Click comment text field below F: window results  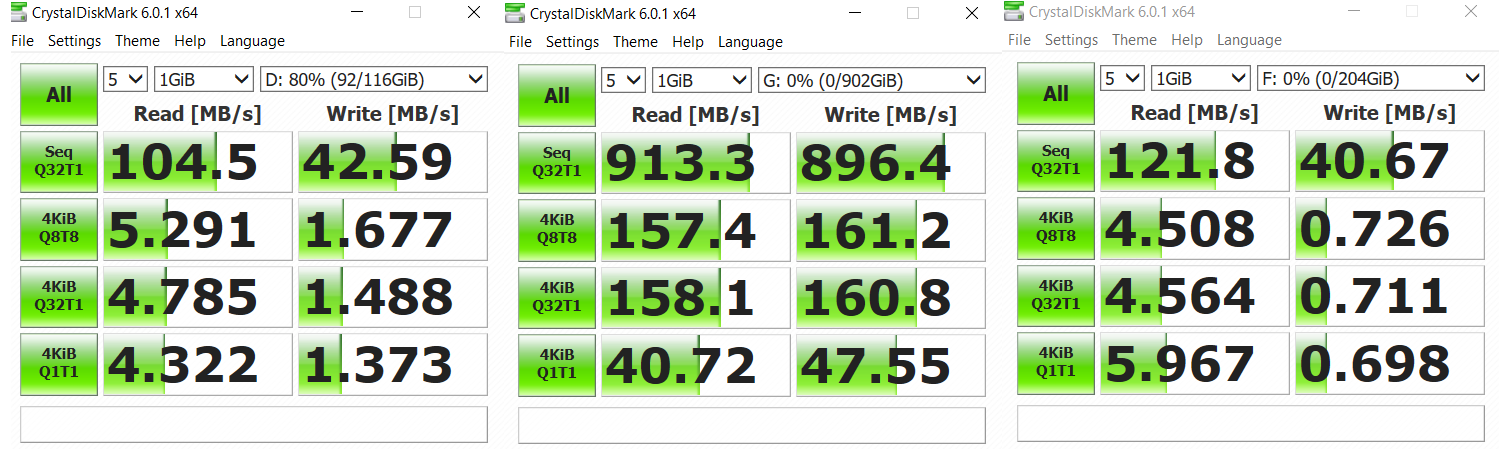pos(1251,423)
